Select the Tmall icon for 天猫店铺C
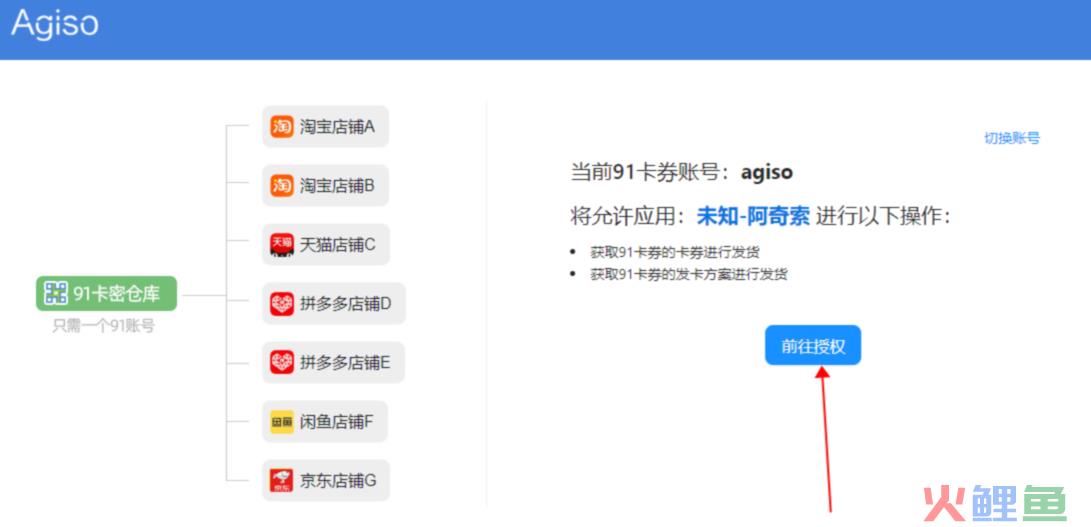 282,244
